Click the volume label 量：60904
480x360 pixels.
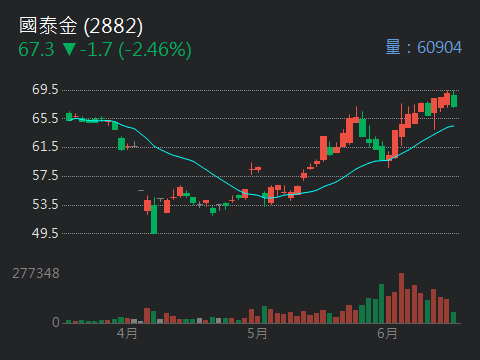point(424,47)
